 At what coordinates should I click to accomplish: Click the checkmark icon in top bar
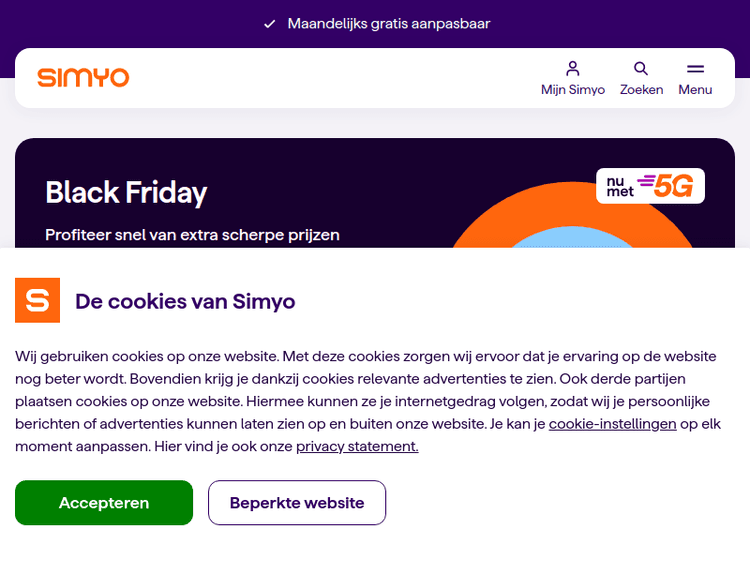pyautogui.click(x=269, y=24)
